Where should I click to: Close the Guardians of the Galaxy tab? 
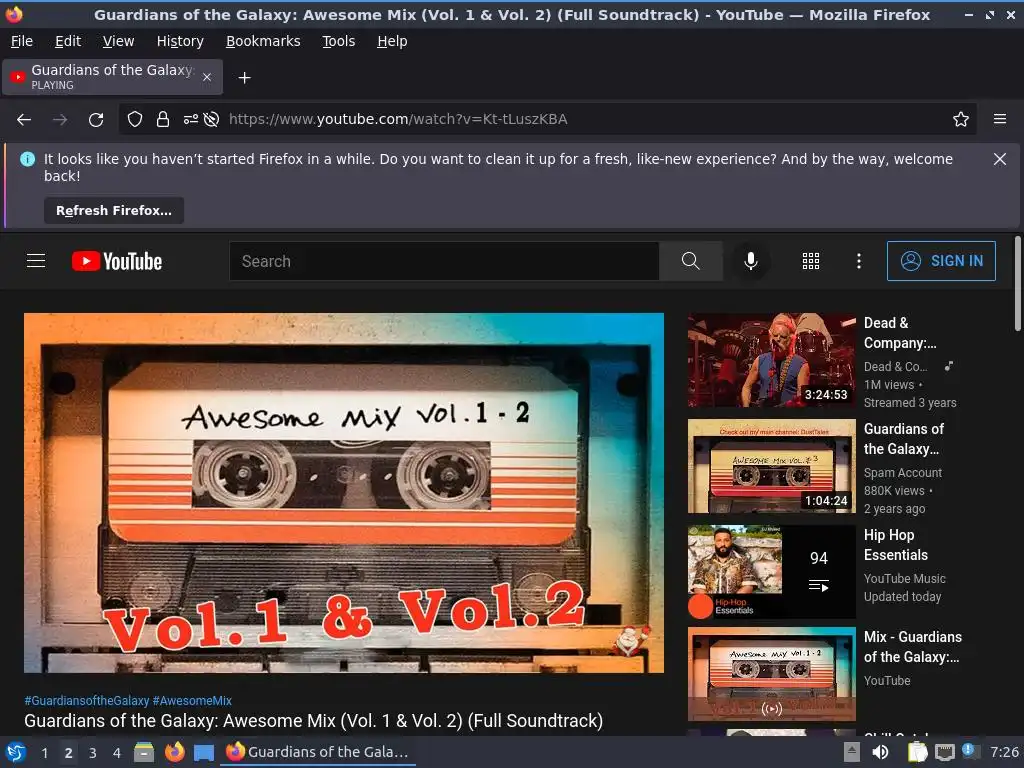click(206, 77)
